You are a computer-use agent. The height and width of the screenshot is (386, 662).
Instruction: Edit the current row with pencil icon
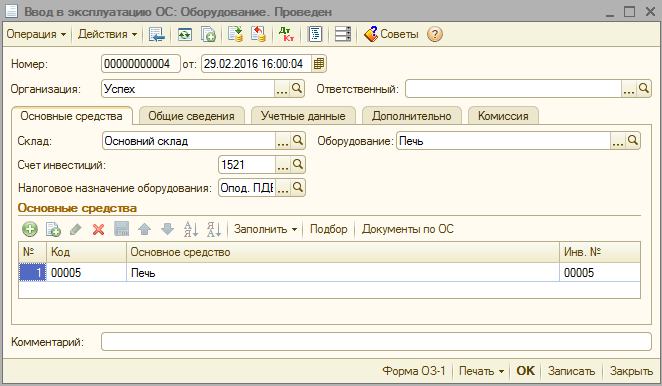click(76, 229)
